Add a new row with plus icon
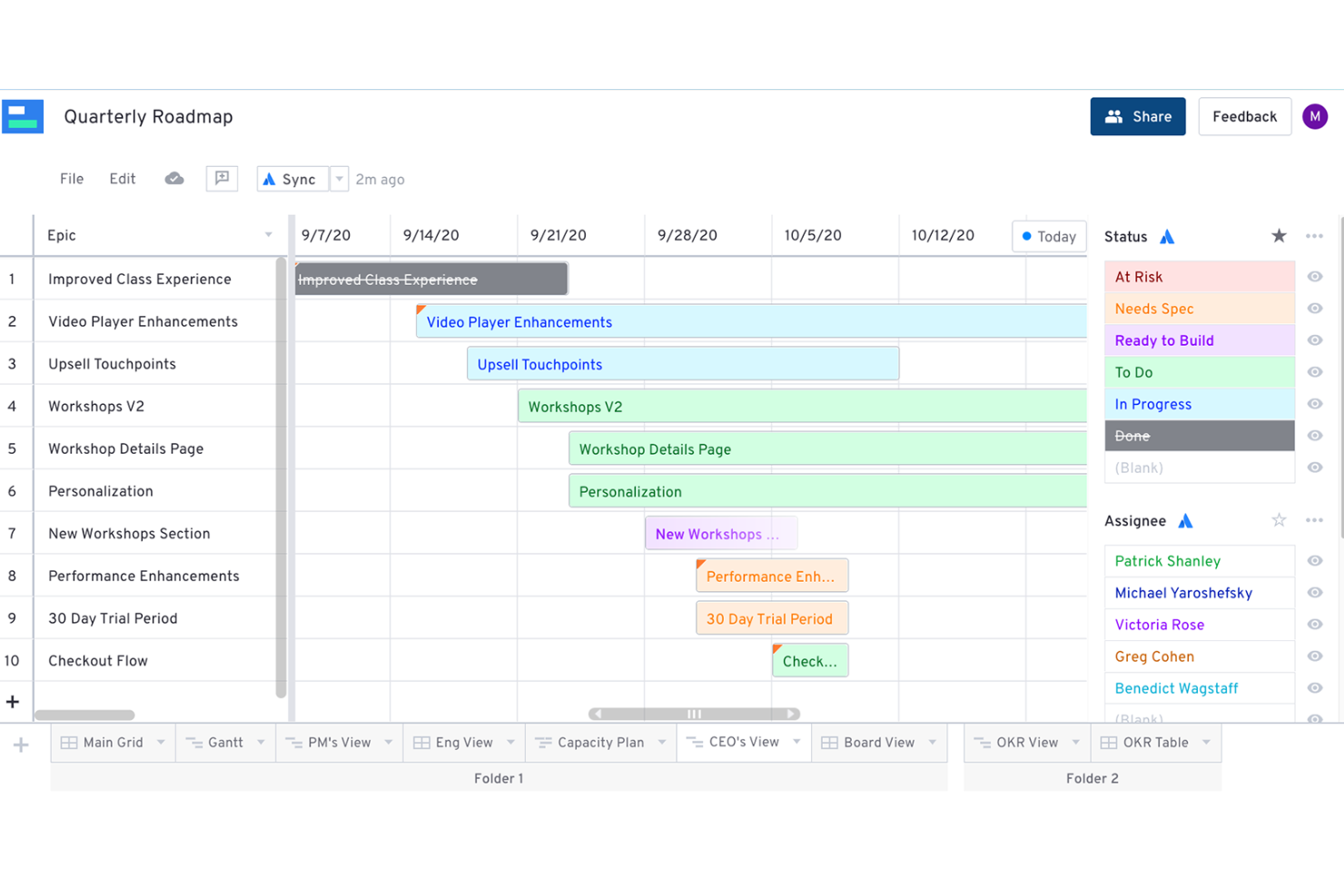This screenshot has width=1344, height=896. pyautogui.click(x=13, y=702)
